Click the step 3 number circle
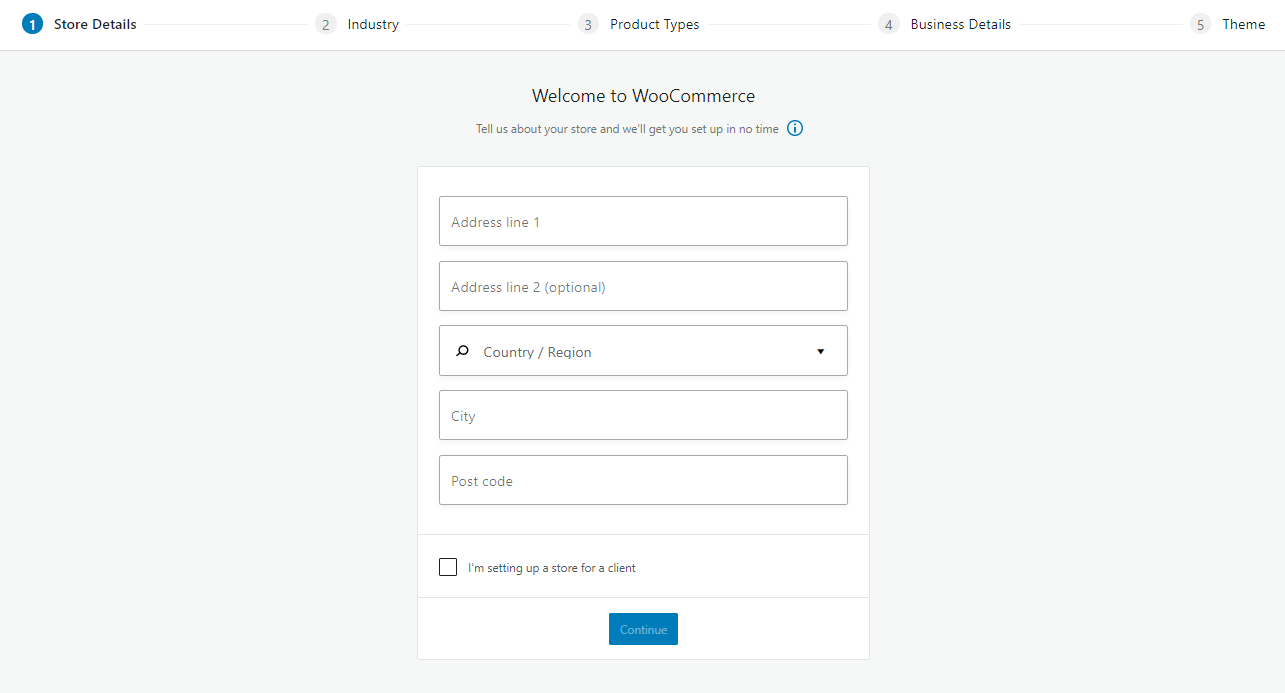The width and height of the screenshot is (1285, 693). (588, 24)
